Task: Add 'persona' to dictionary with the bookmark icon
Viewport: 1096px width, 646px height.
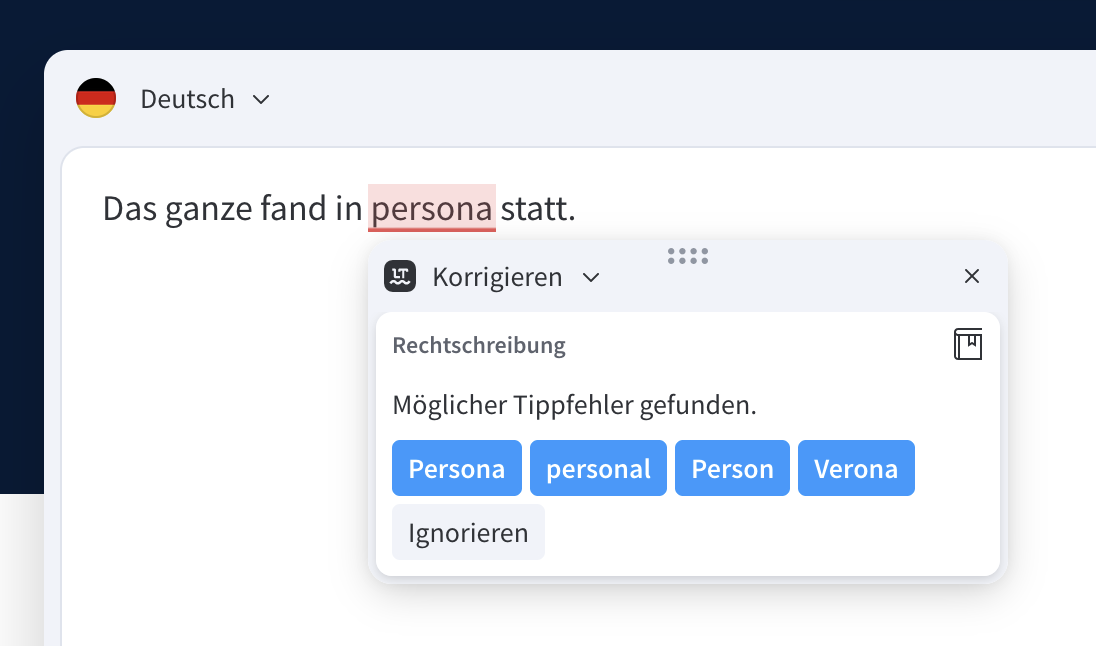Action: pos(968,344)
